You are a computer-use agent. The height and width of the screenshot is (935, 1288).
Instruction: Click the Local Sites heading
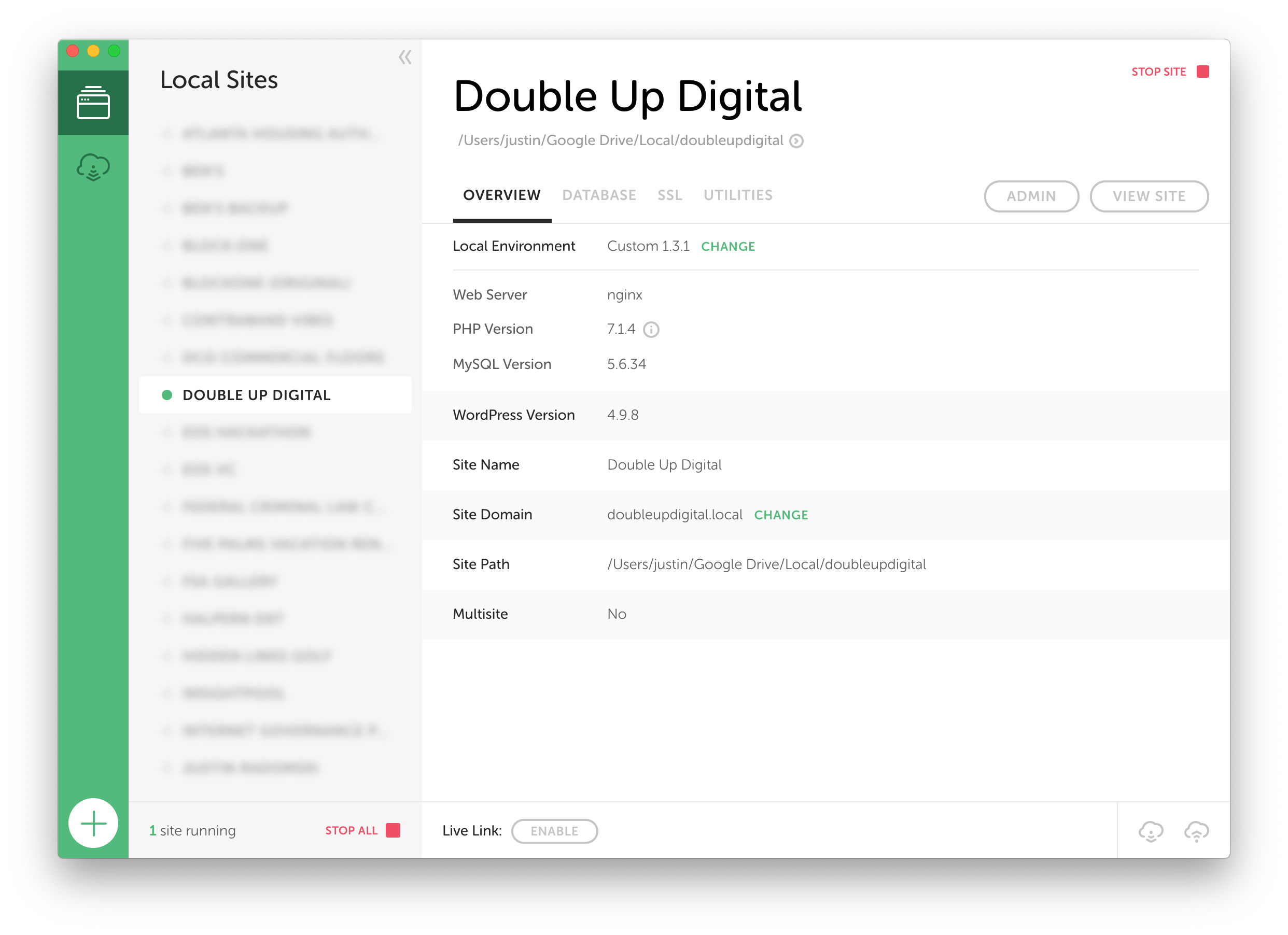click(219, 79)
